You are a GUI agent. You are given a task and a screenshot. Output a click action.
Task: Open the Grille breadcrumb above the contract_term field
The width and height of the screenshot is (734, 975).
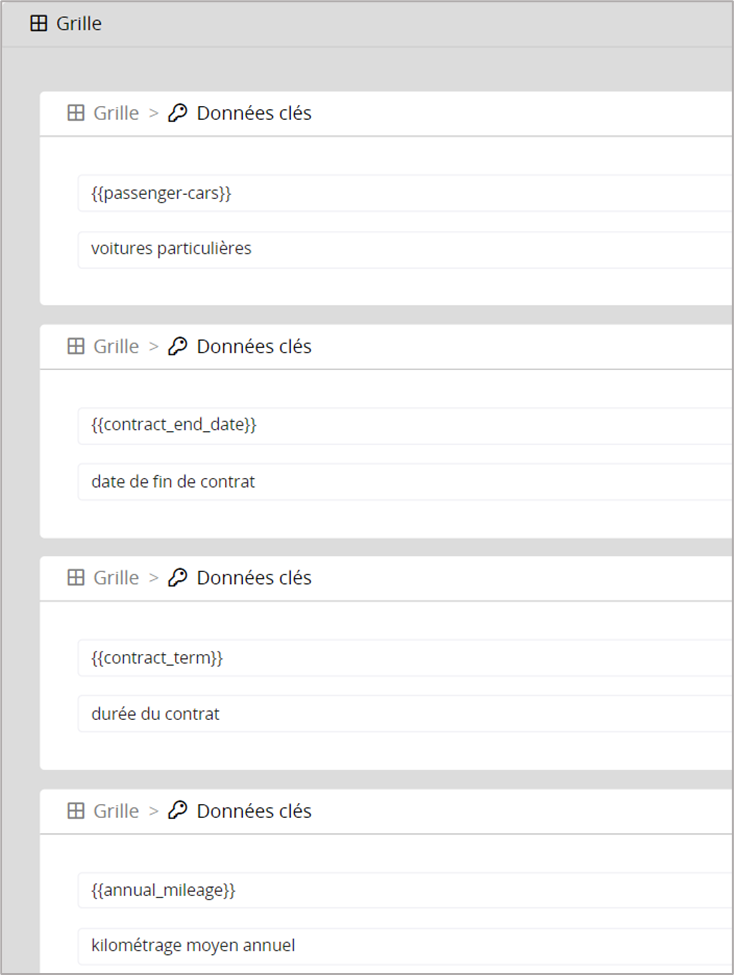click(116, 577)
